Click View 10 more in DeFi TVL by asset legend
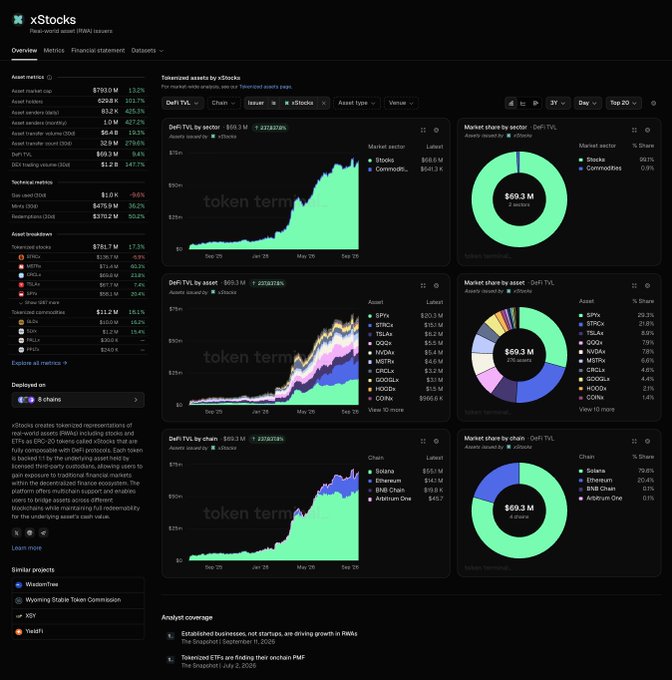672x680 pixels. point(386,410)
